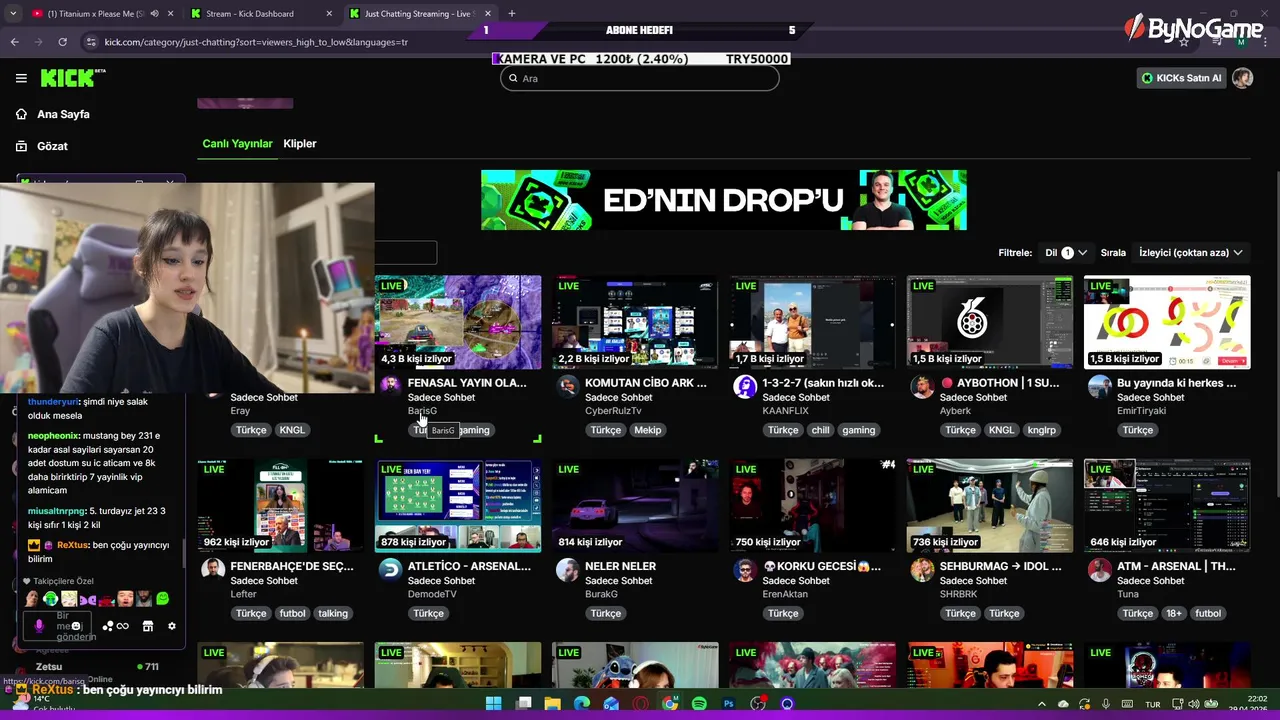This screenshot has width=1280, height=720.
Task: Open EmirTiryaki channel avatar
Action: coord(1099,387)
